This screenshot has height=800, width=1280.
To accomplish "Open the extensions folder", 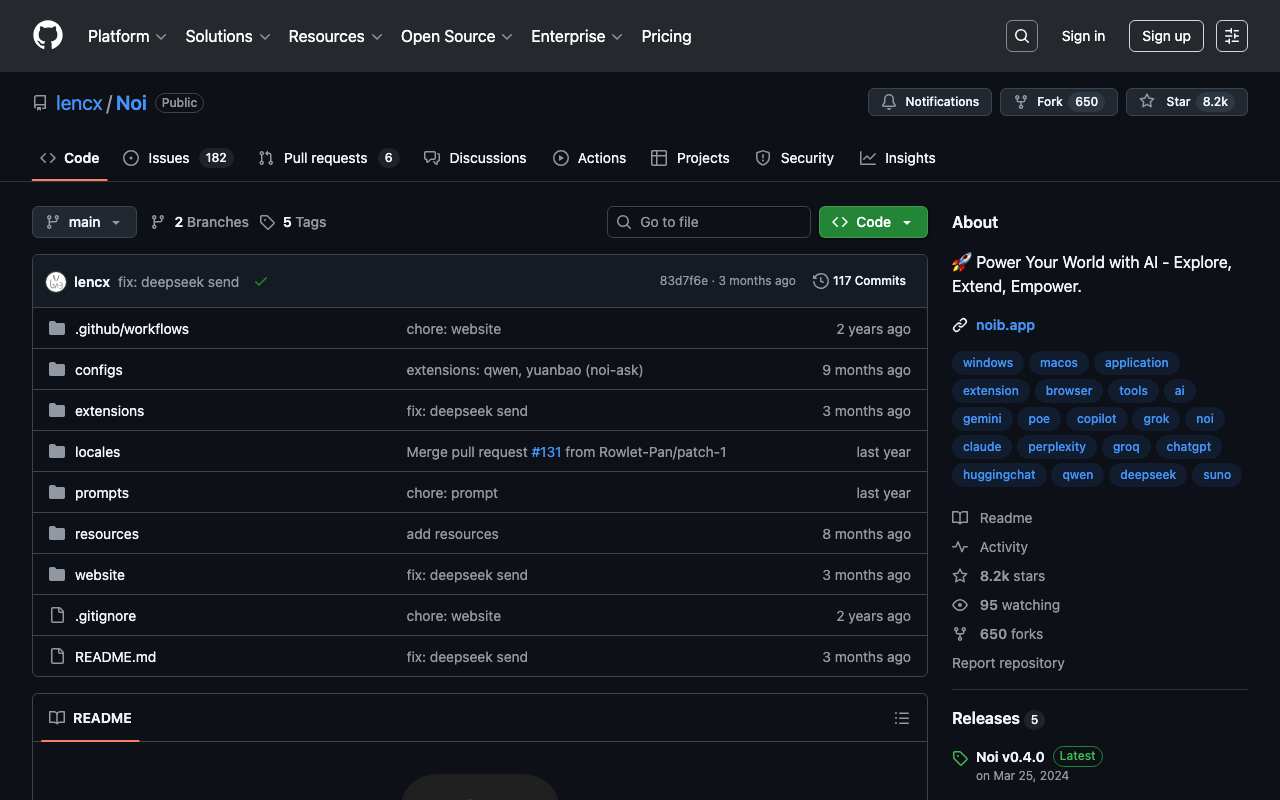I will [109, 411].
